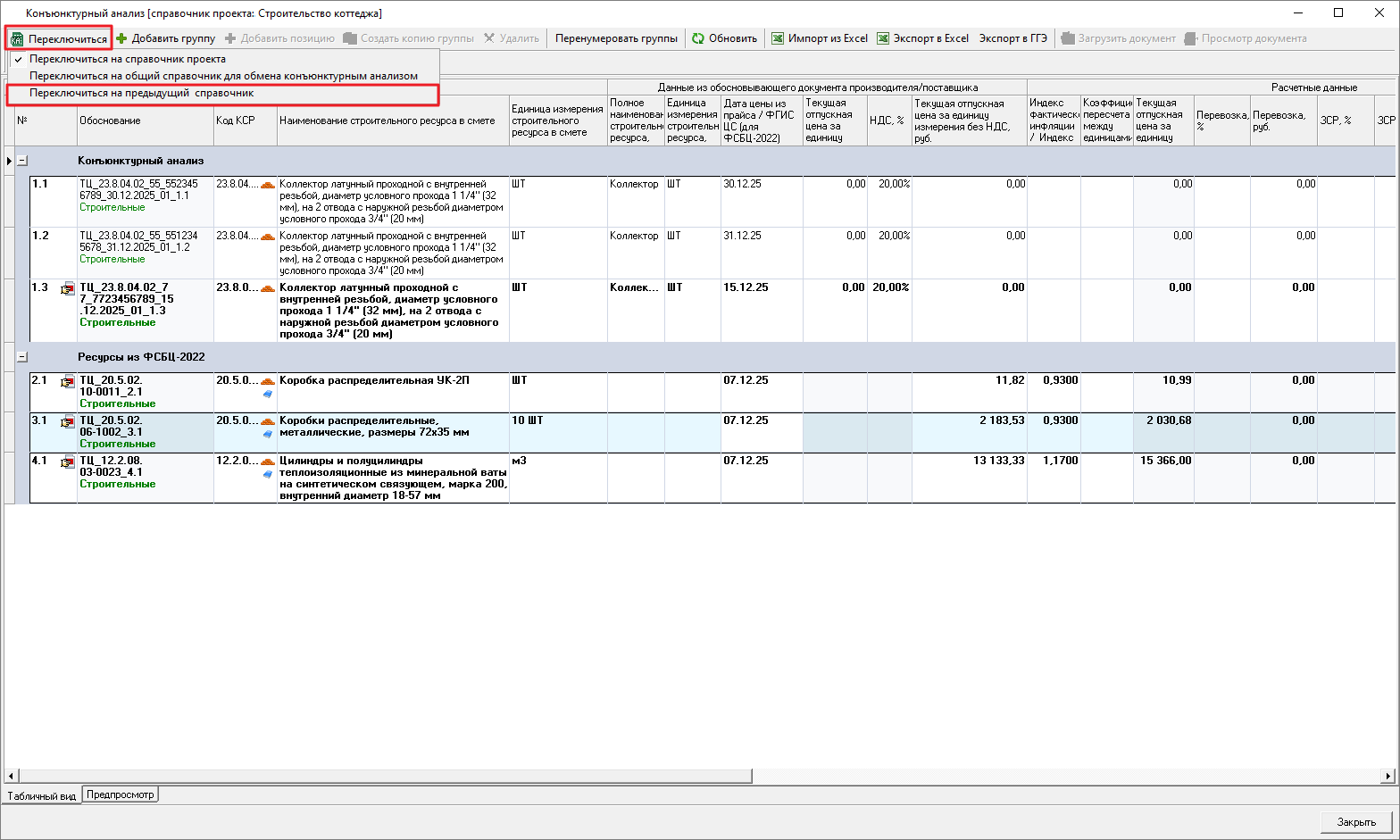Click the hand document icon in row 4.1

tap(68, 462)
